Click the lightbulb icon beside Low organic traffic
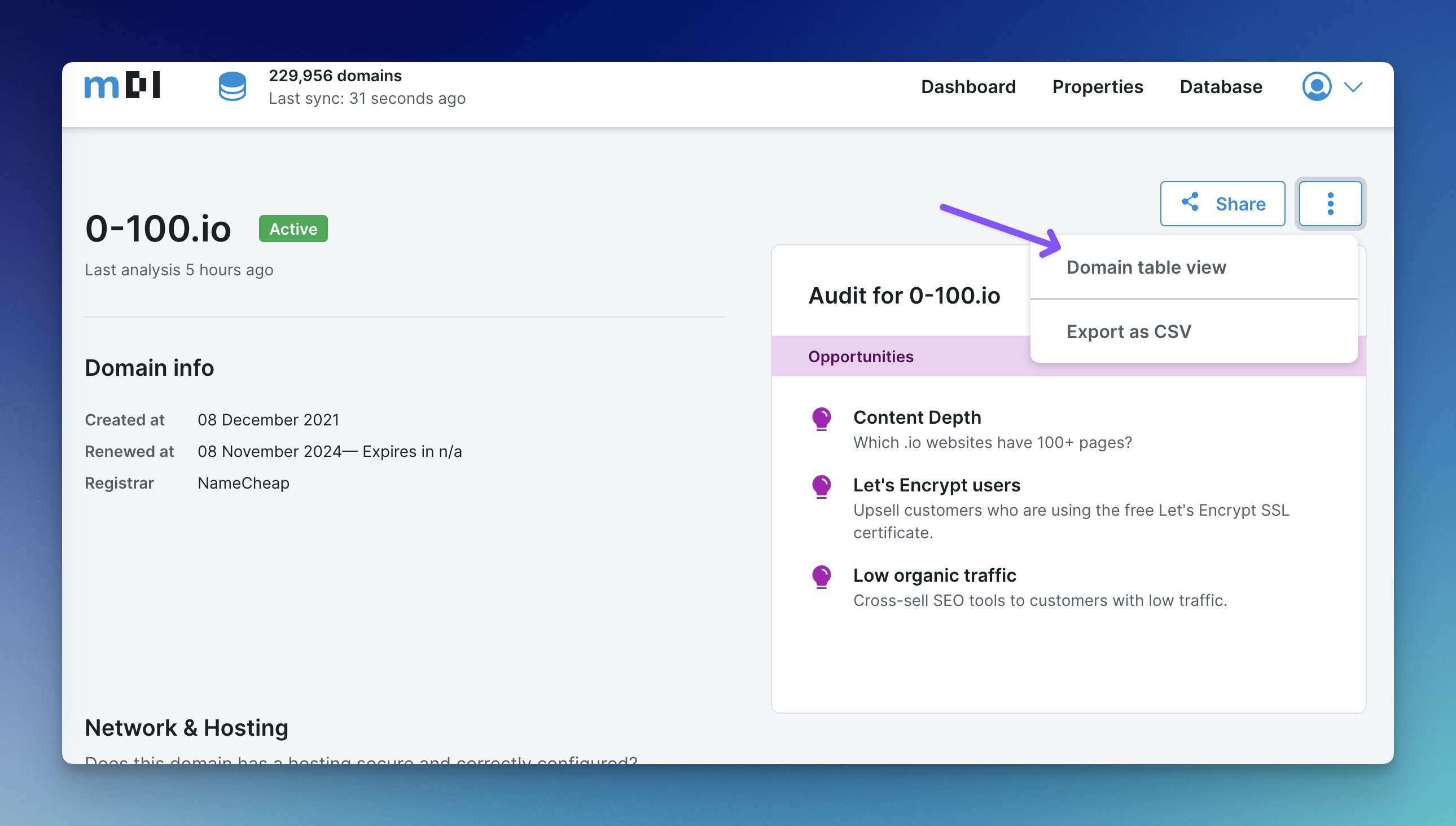 point(821,577)
